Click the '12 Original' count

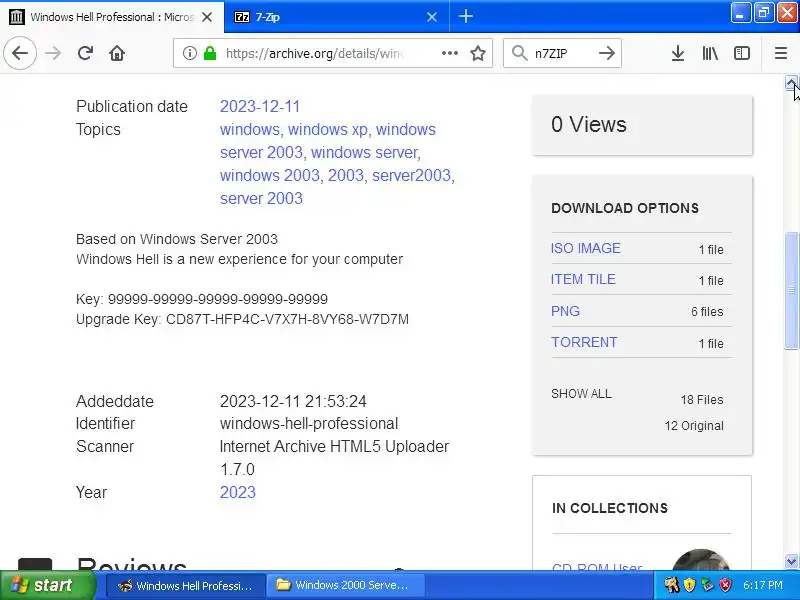694,426
